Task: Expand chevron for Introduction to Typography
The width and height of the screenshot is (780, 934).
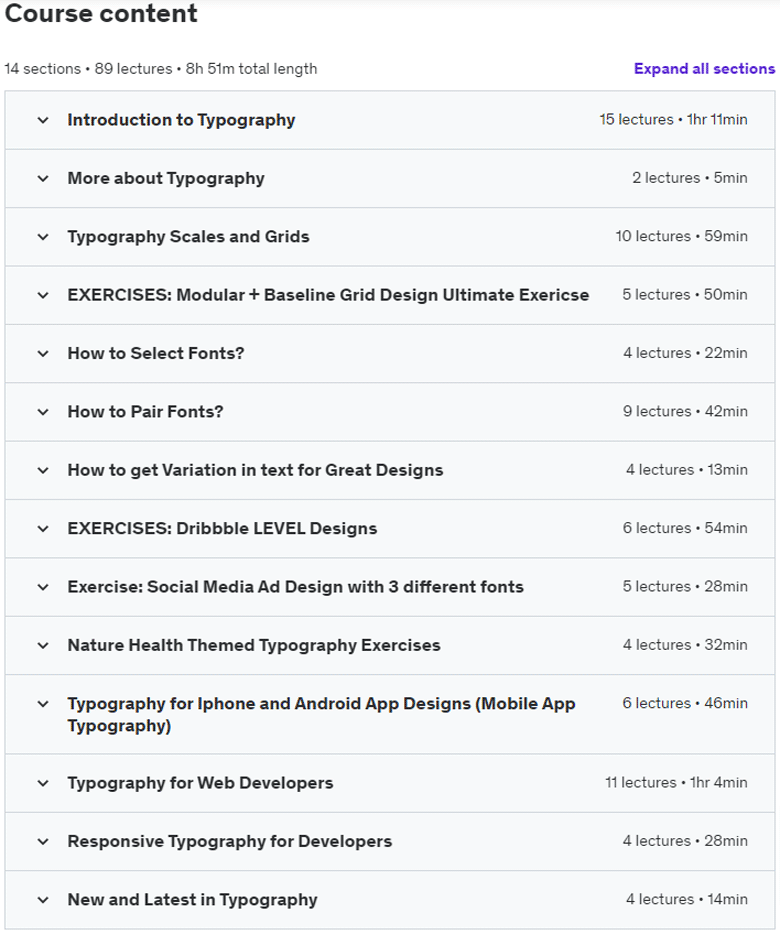Action: 43,120
